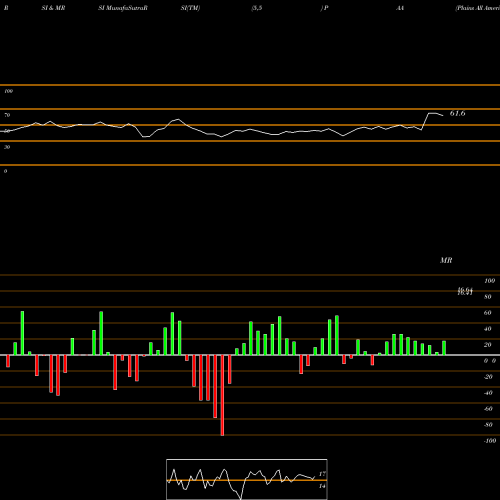Screen dimensions: 500x500
Task: Click the RSI value label 61.6
Action: [x=457, y=114]
